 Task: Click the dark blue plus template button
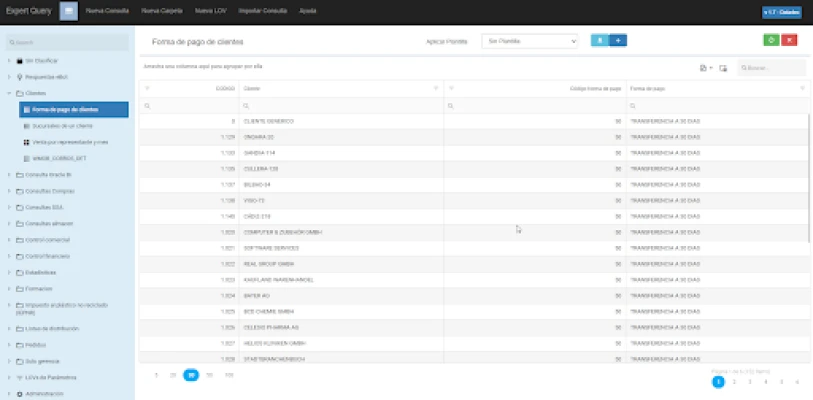pyautogui.click(x=618, y=40)
